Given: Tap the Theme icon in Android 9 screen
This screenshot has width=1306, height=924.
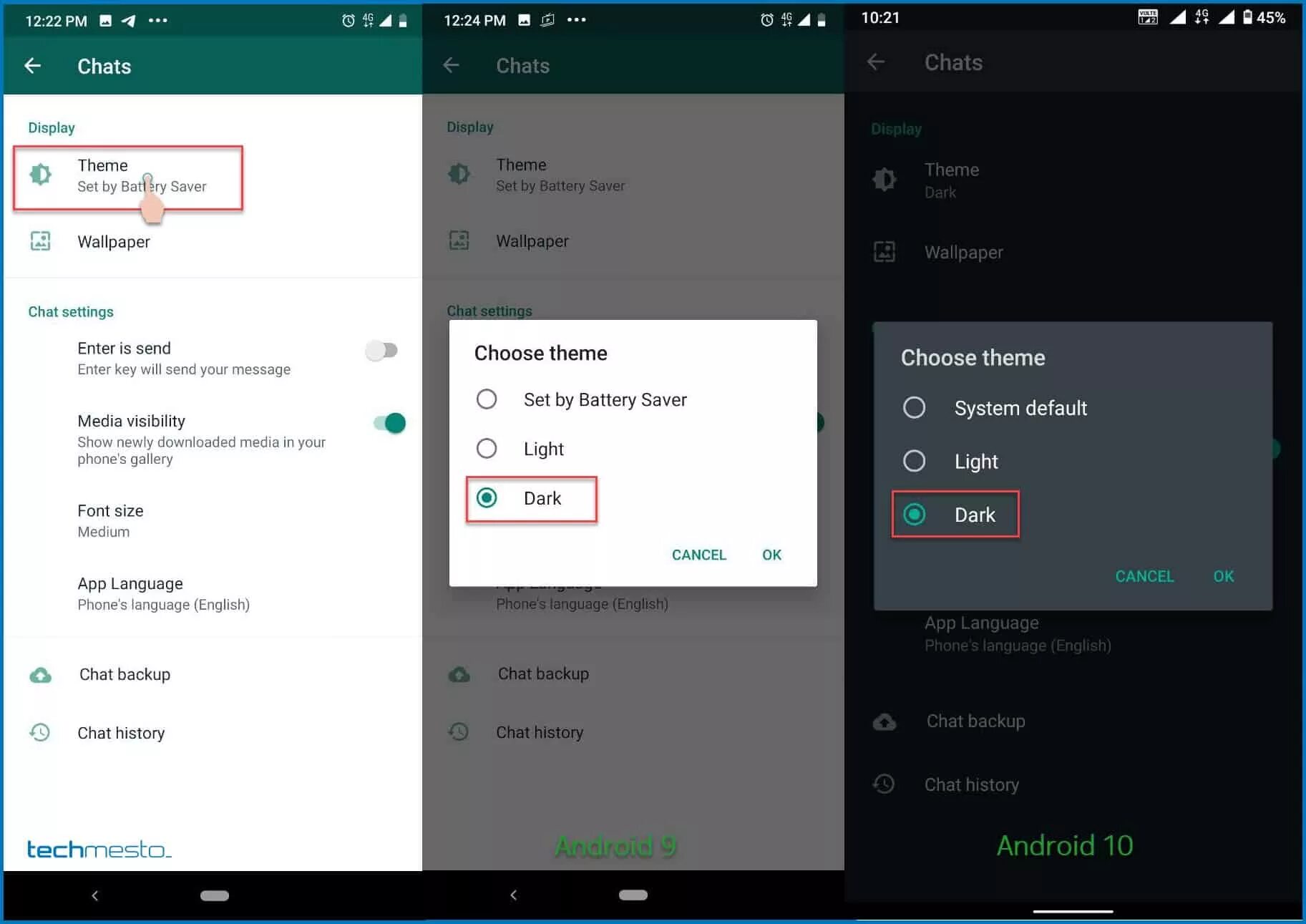Looking at the screenshot, I should pos(459,174).
